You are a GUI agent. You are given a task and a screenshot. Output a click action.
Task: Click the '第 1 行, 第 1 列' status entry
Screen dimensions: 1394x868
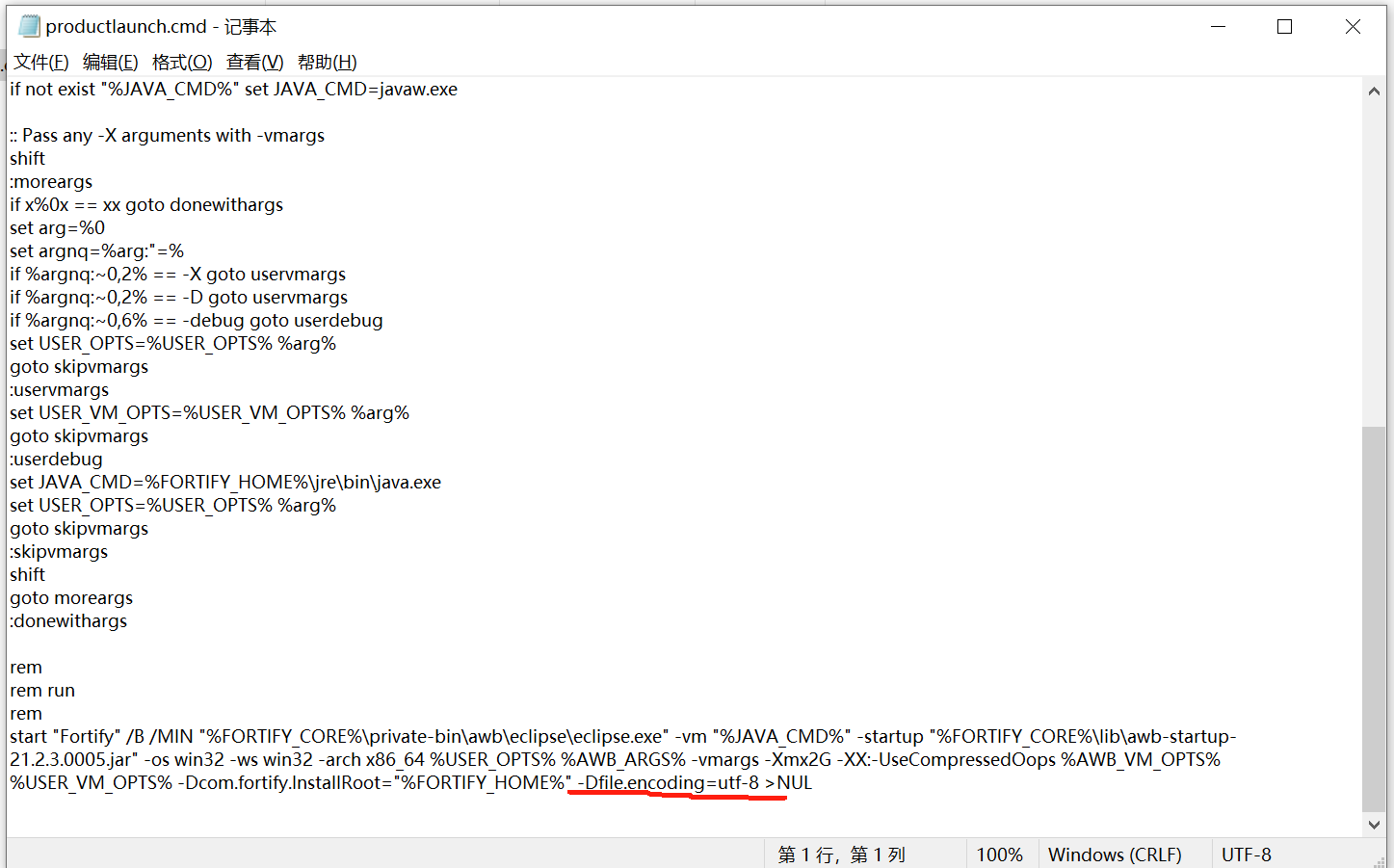click(841, 855)
